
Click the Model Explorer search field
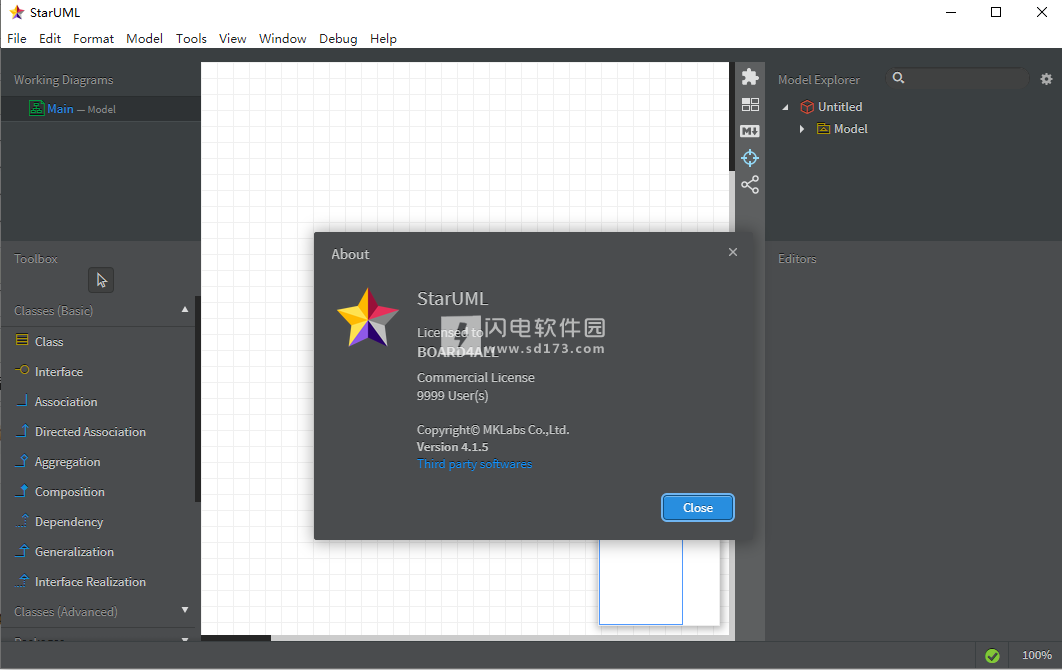pos(957,78)
